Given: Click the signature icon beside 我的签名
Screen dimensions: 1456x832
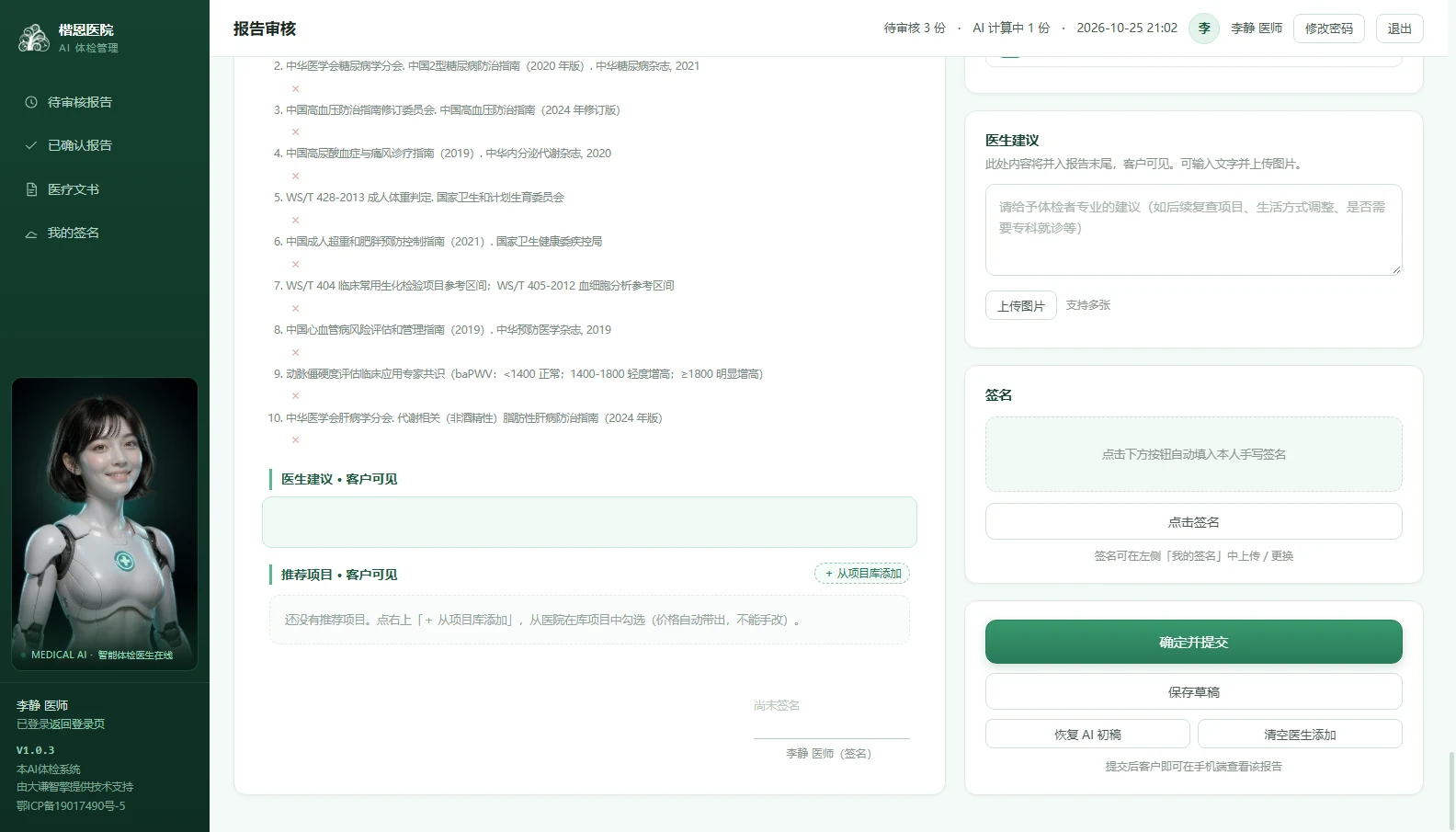Looking at the screenshot, I should pyautogui.click(x=31, y=234).
